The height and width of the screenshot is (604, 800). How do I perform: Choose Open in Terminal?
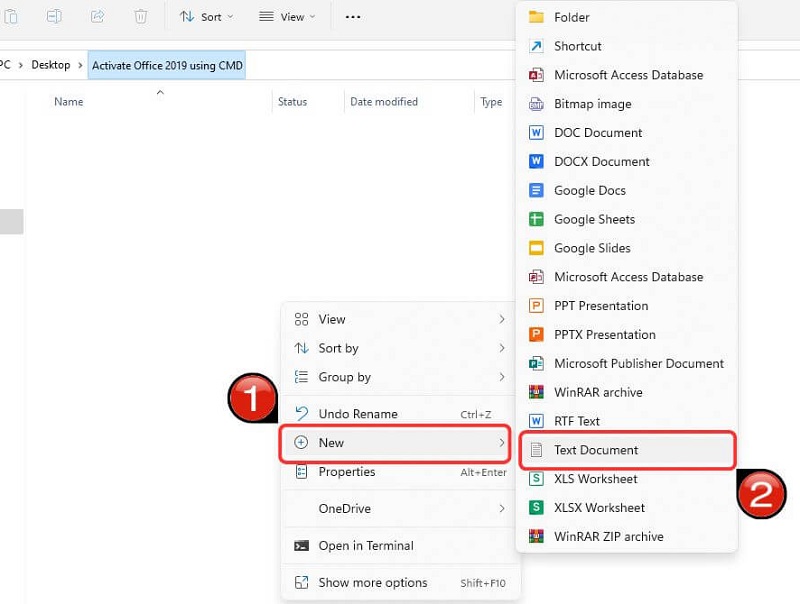click(x=399, y=545)
